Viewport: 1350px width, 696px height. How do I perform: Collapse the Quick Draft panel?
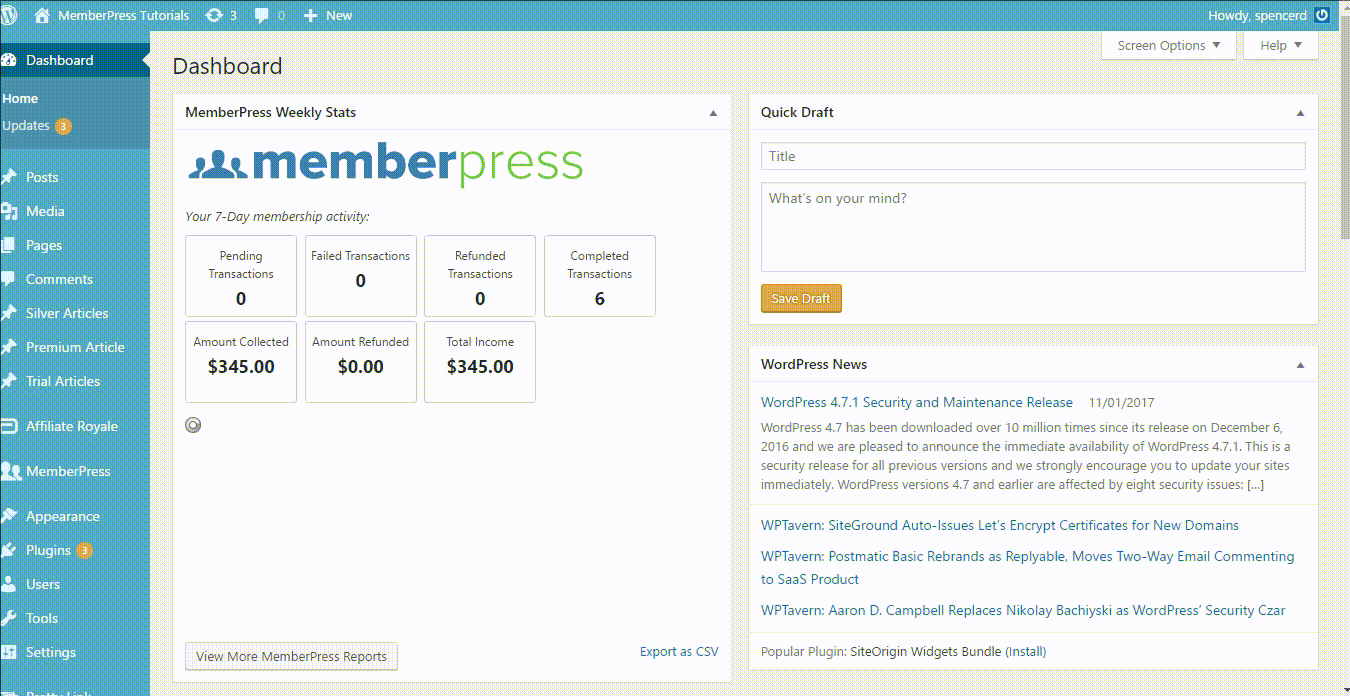[x=1300, y=113]
